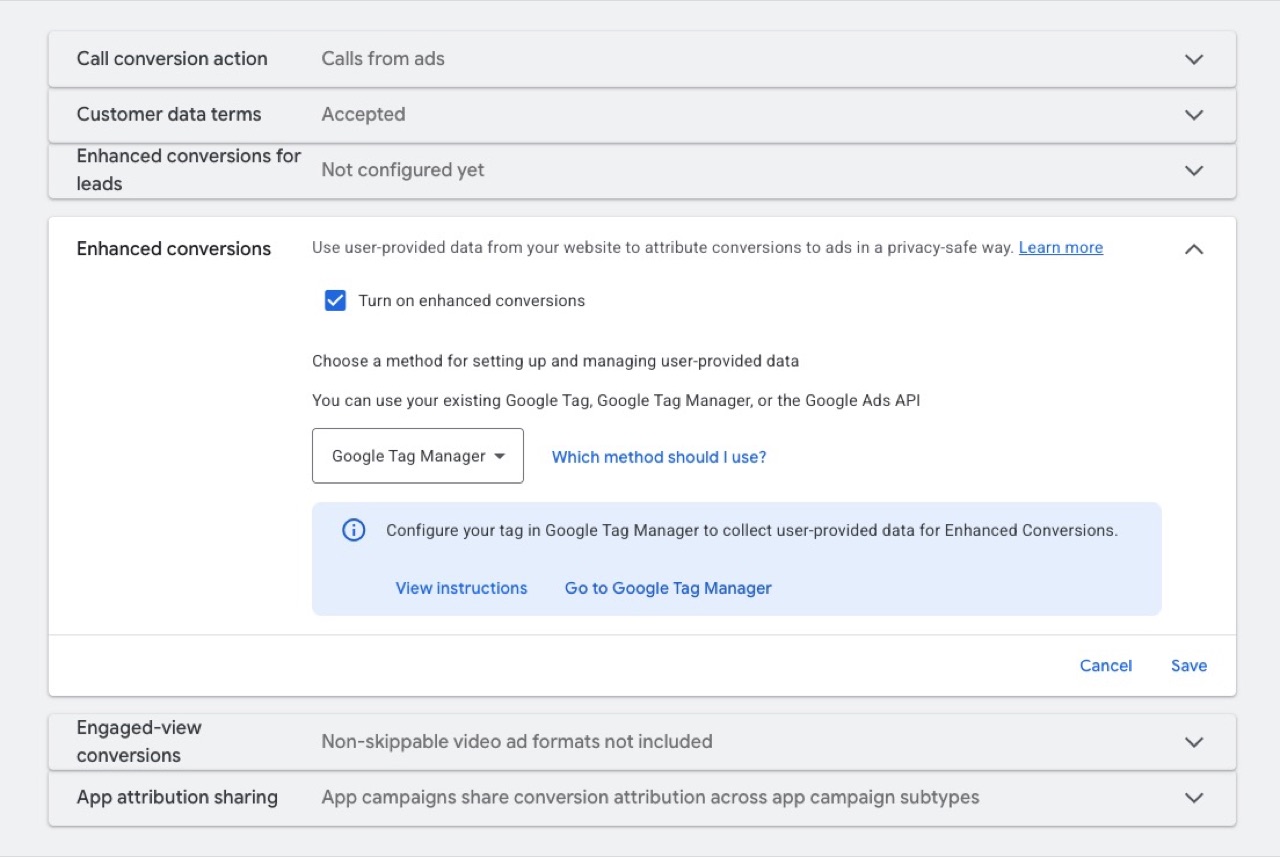The height and width of the screenshot is (857, 1280).
Task: Expand the Call conversion action section
Action: 1193,59
